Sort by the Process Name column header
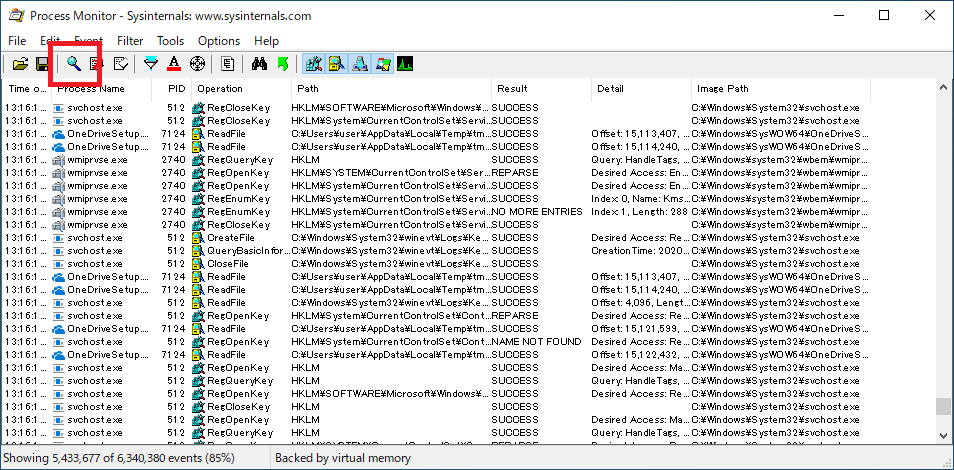The image size is (954, 470). pyautogui.click(x=100, y=89)
